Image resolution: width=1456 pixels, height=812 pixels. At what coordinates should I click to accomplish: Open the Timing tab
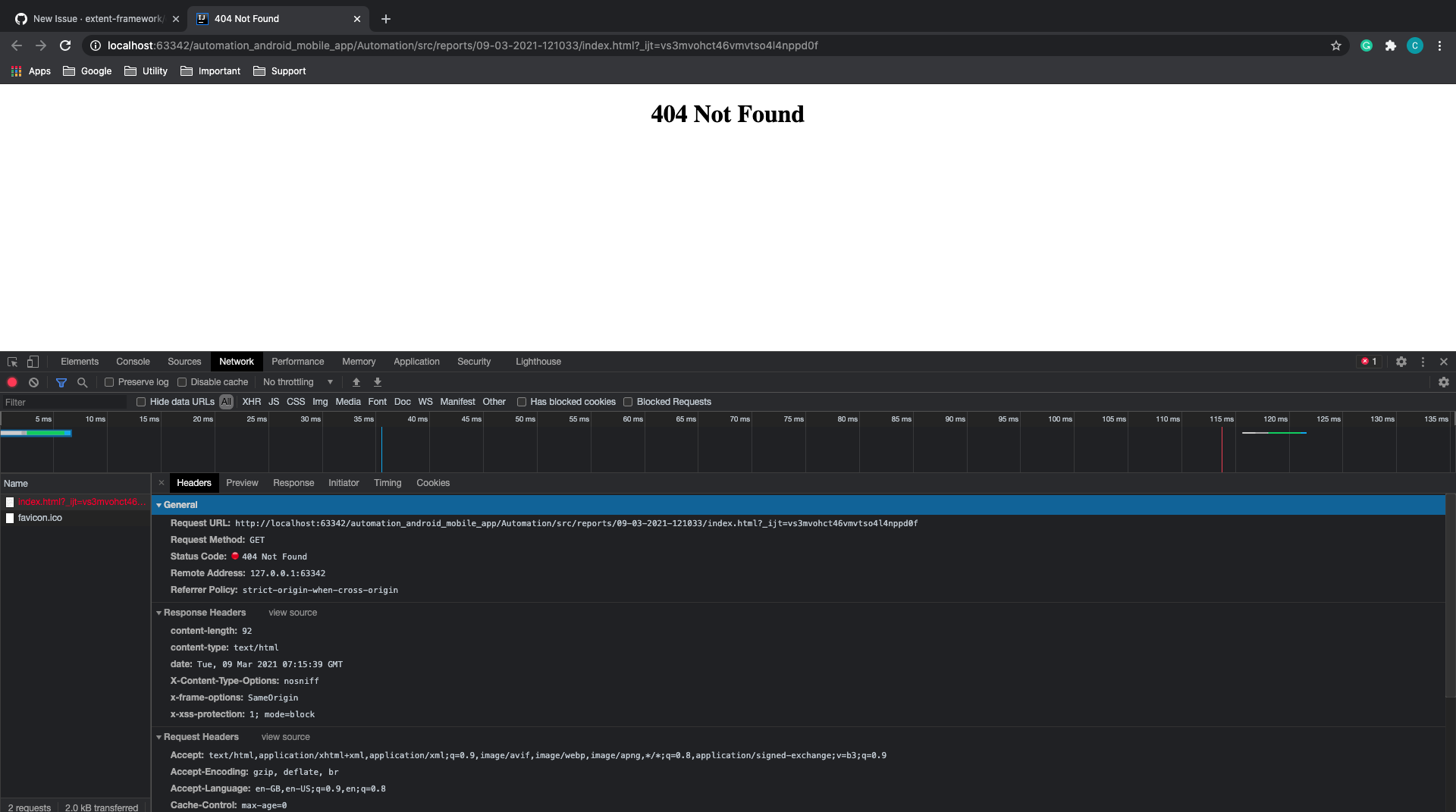click(x=388, y=483)
